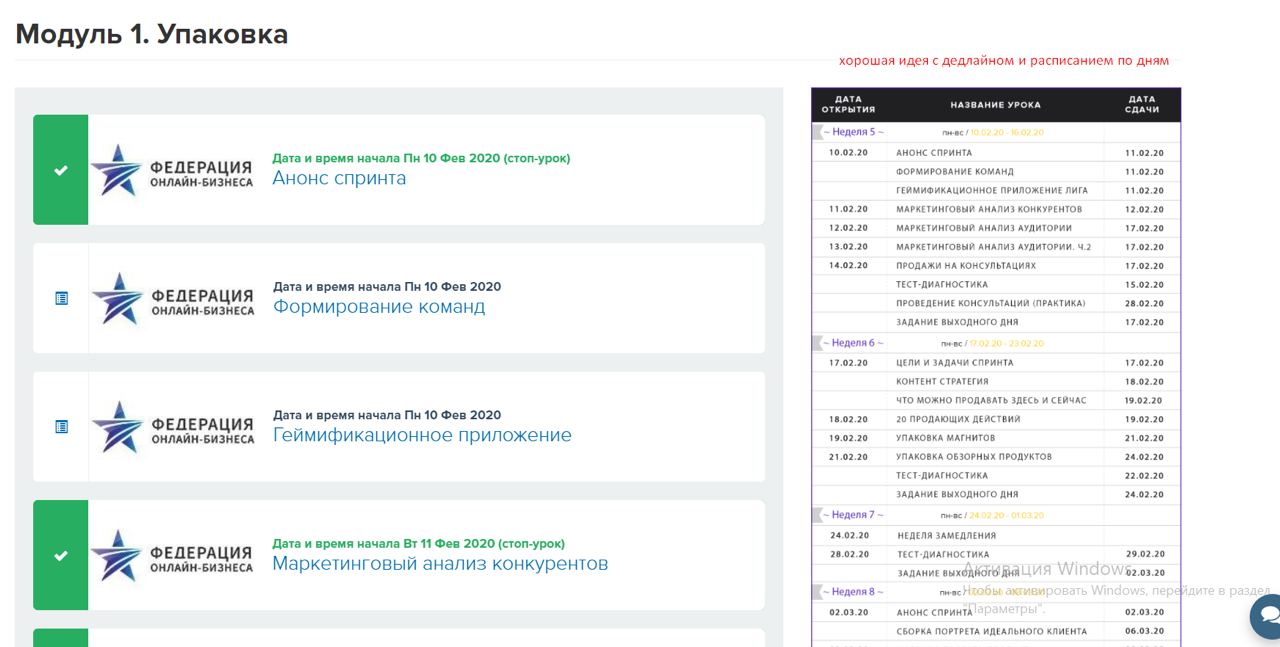This screenshot has height=647, width=1280.
Task: Click the УПАКОВКА ОБЗОРНЫХ ПРОДУКТОВ row
Action: pyautogui.click(x=996, y=457)
